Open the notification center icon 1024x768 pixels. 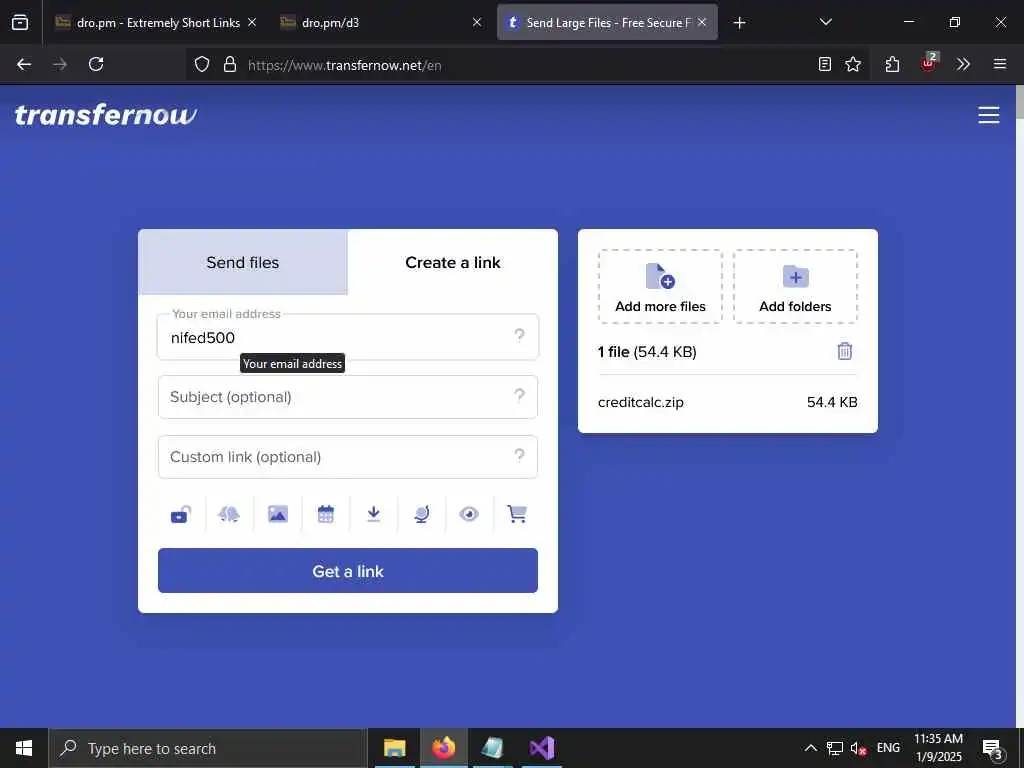[x=993, y=749]
